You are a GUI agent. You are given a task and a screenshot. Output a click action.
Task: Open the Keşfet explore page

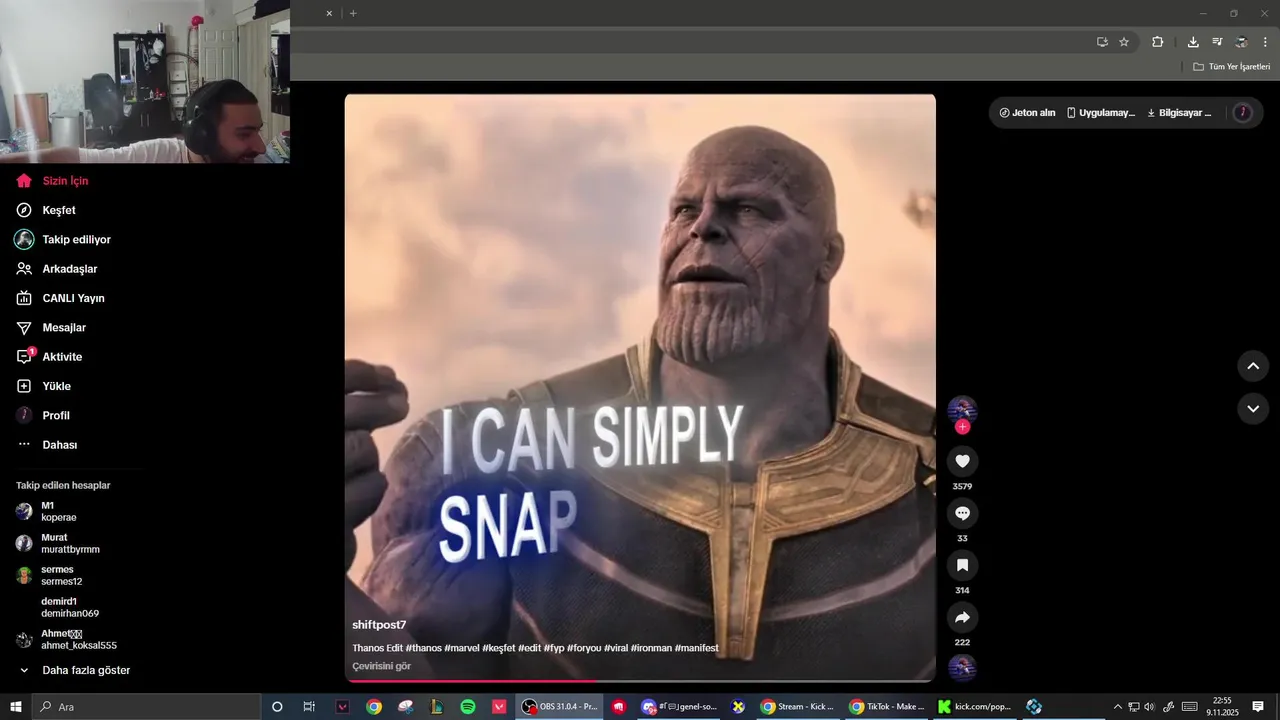(x=46, y=210)
